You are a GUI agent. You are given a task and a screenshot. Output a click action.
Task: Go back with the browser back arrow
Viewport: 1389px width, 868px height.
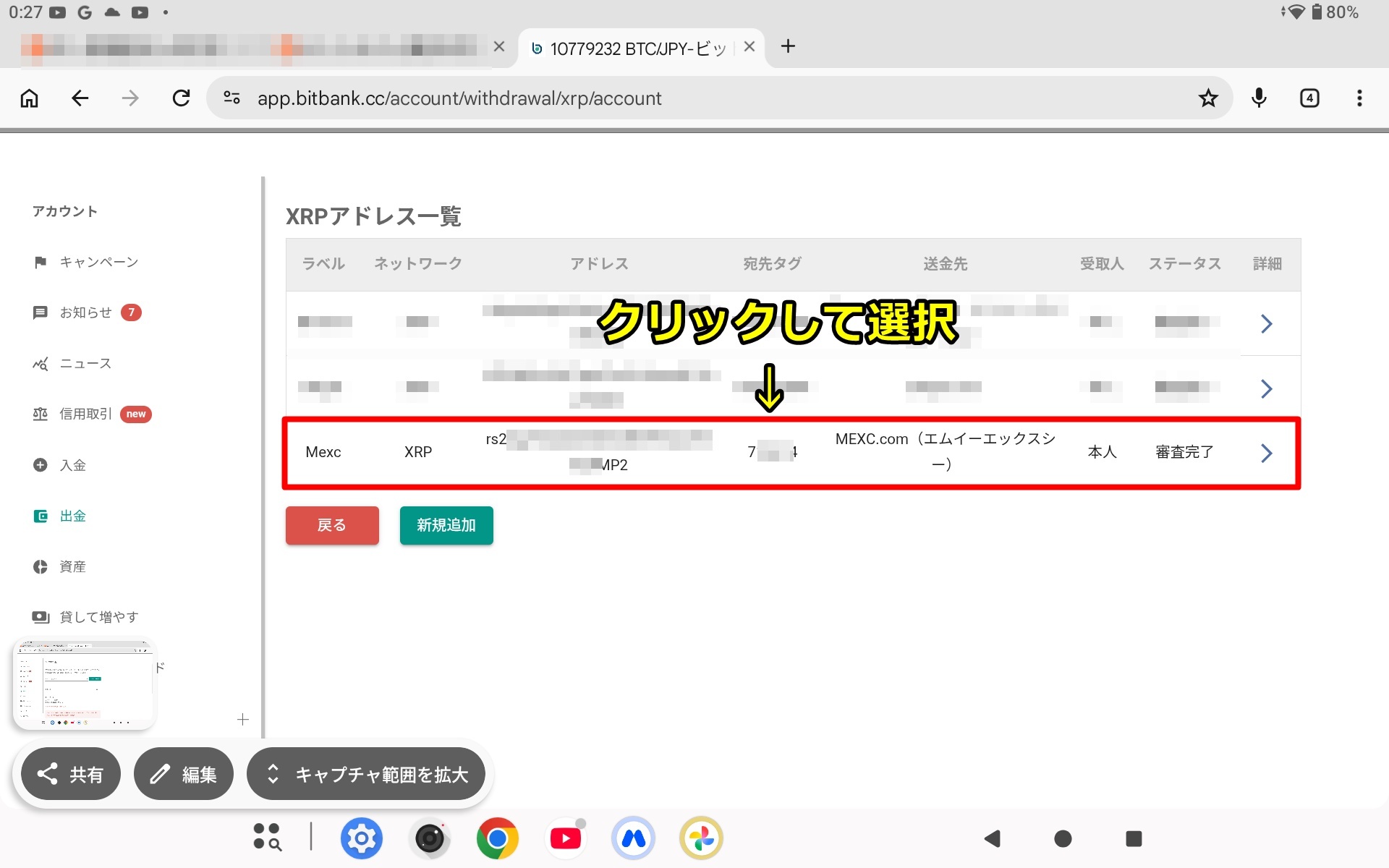pos(80,98)
